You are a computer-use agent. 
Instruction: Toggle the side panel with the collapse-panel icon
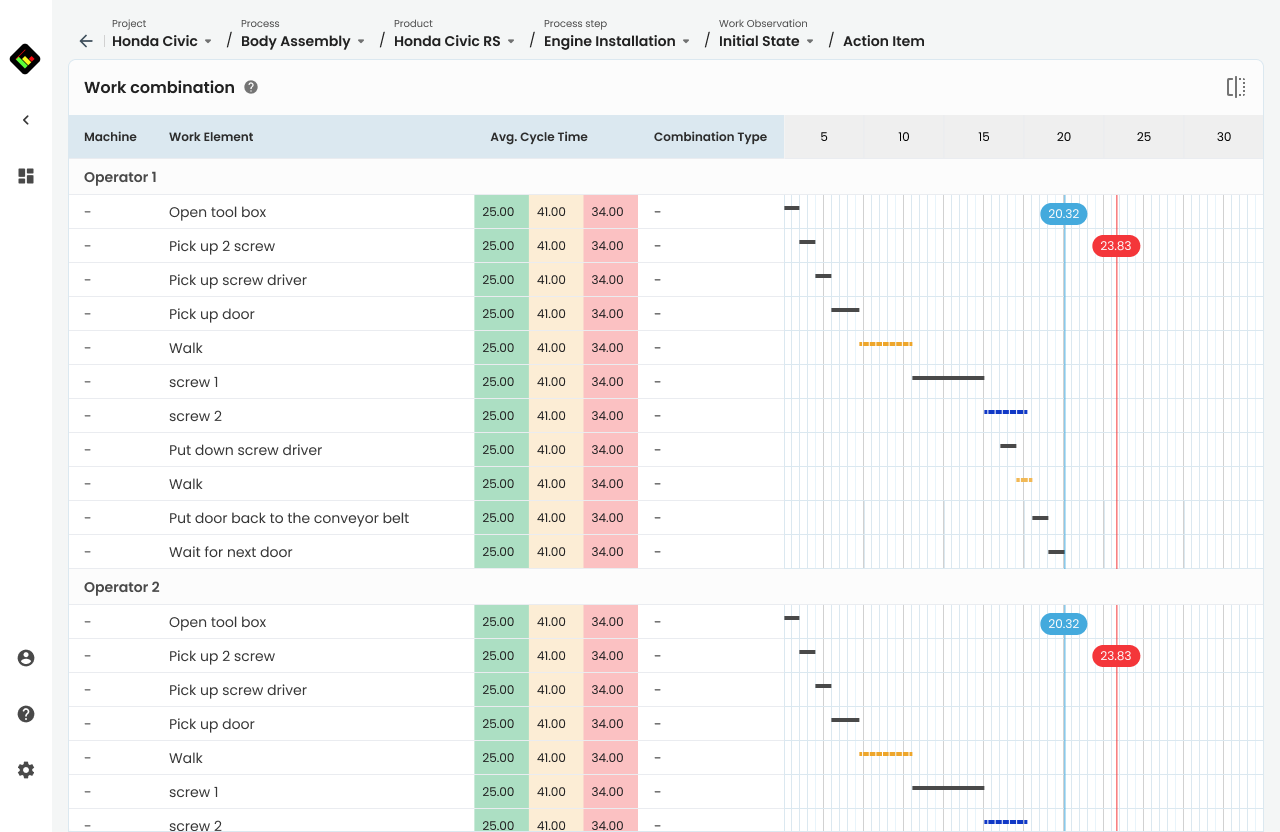(1236, 87)
